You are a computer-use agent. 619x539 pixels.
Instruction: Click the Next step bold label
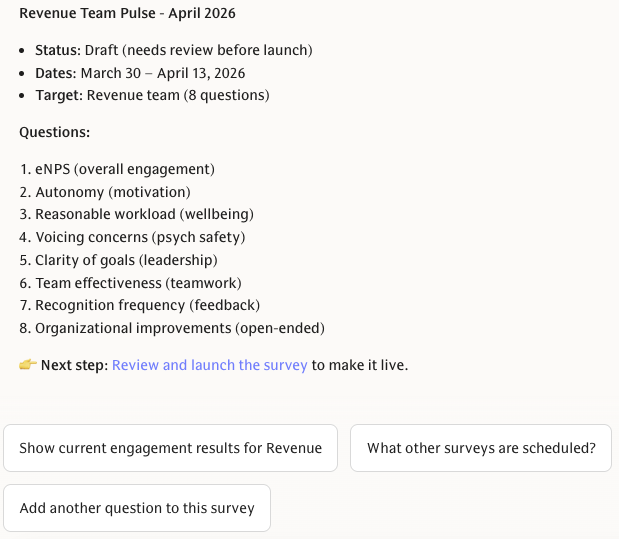74,365
